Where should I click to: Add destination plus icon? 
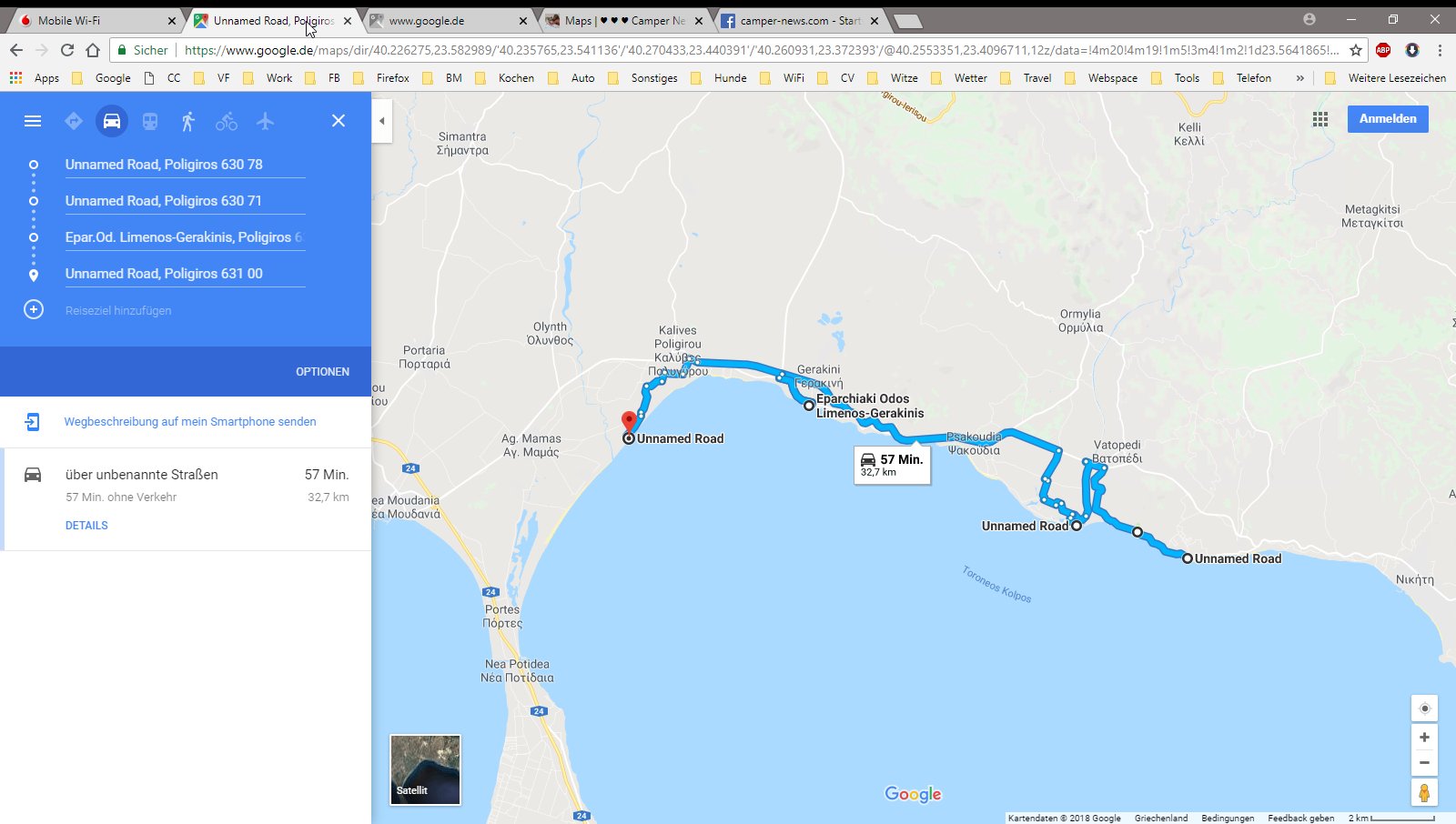coord(34,310)
